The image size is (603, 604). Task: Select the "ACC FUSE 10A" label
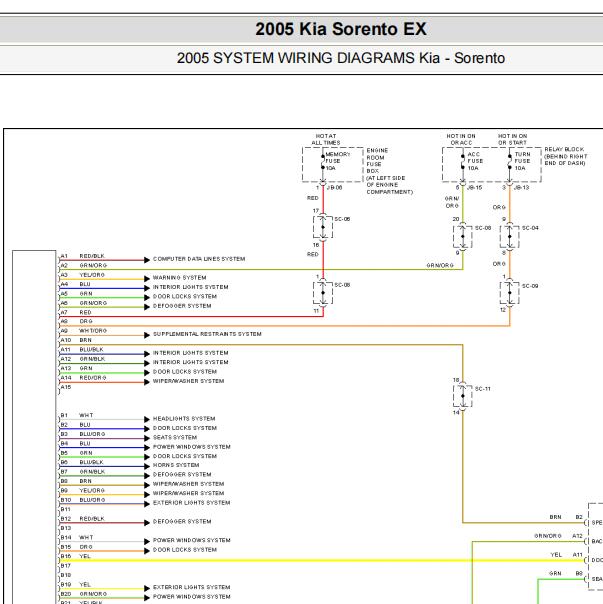pos(475,161)
